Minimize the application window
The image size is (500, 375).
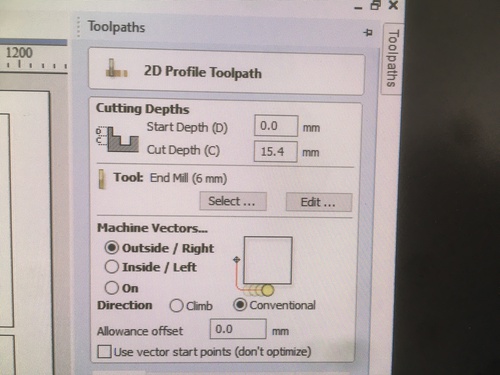click(x=358, y=8)
